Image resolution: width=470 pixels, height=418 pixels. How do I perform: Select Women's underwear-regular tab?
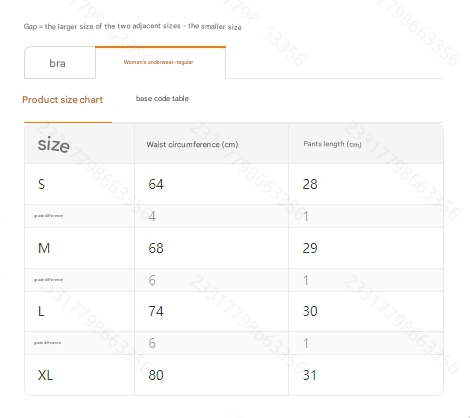(x=160, y=62)
